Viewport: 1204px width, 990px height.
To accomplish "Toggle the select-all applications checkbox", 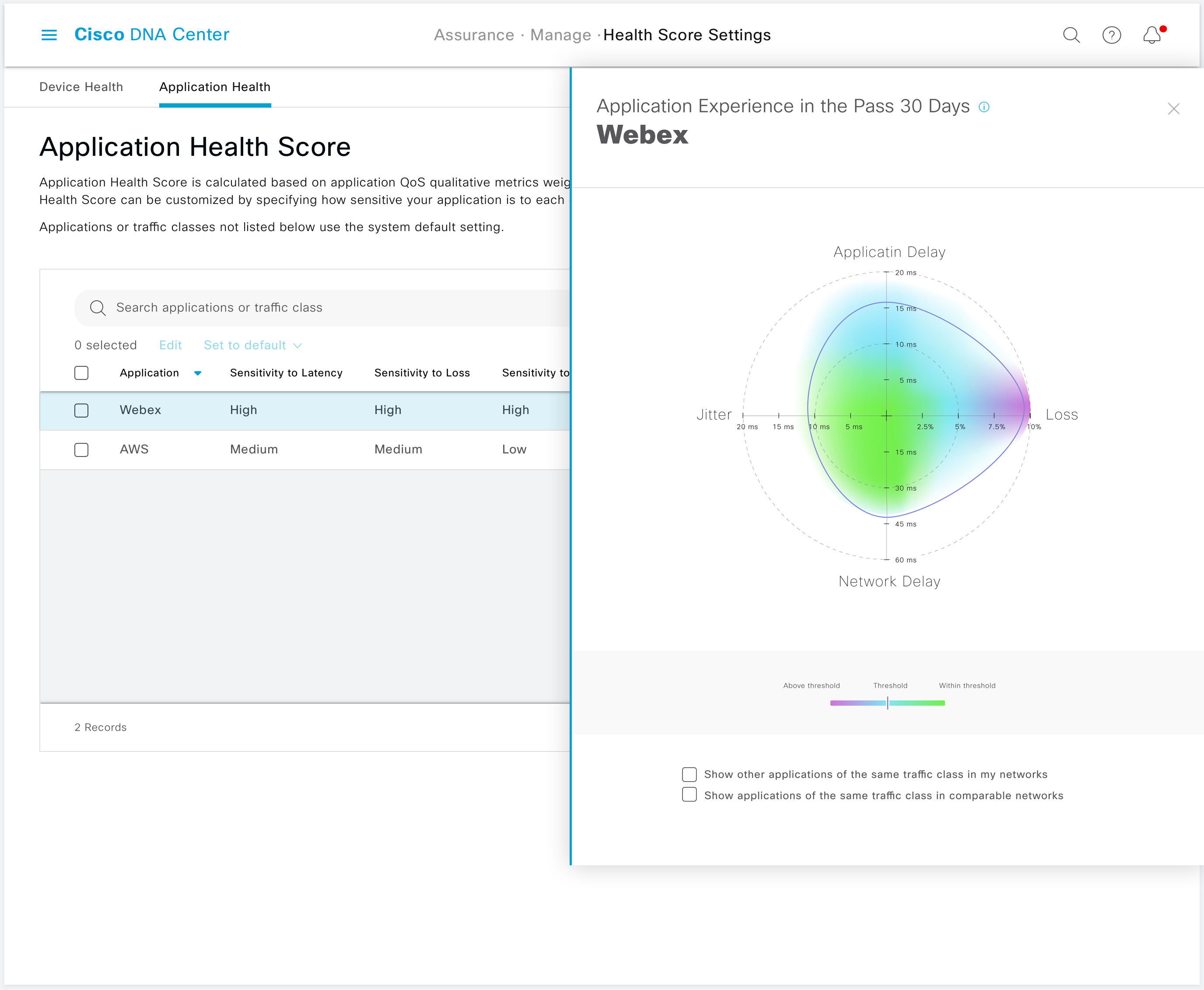I will [x=81, y=372].
